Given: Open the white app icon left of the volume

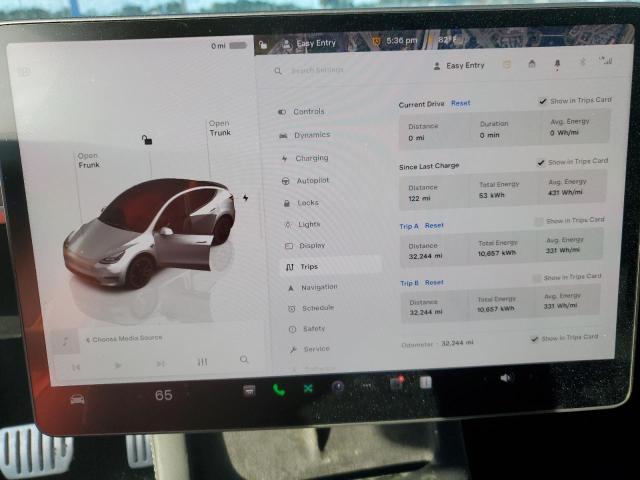Looking at the screenshot, I should pyautogui.click(x=425, y=382).
